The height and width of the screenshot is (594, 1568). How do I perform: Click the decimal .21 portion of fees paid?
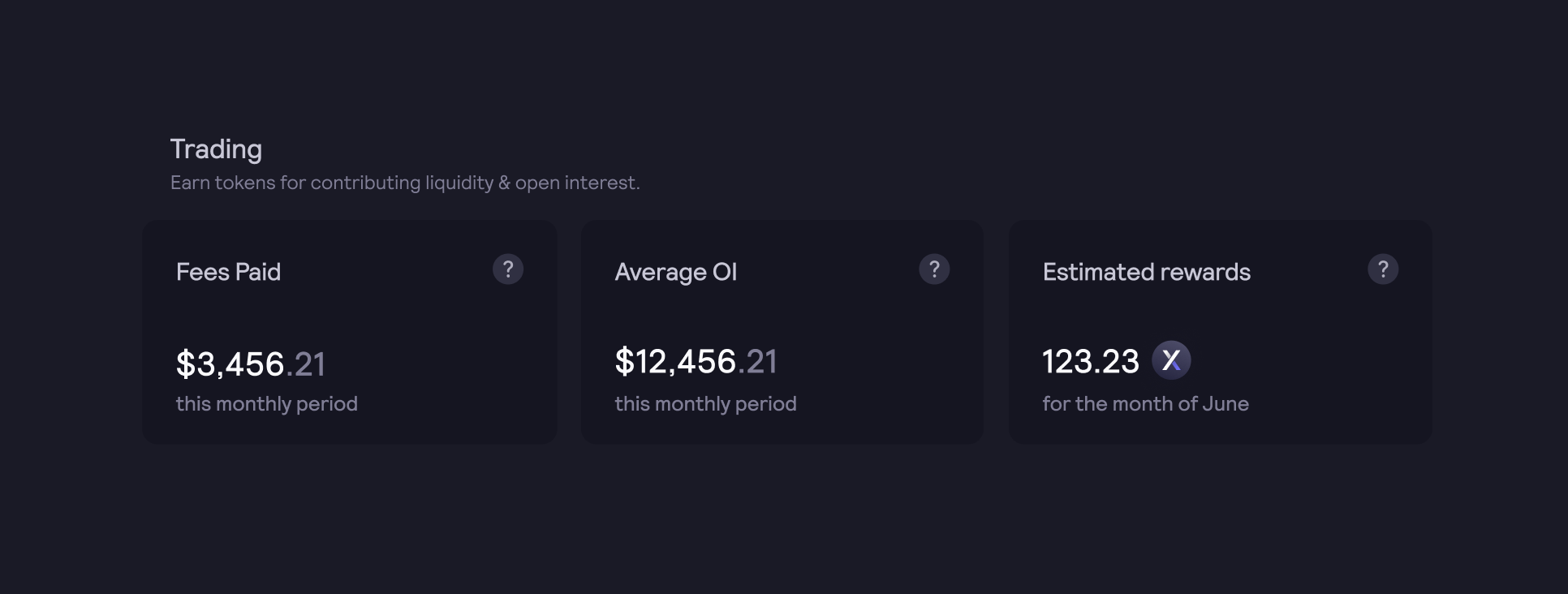point(306,364)
